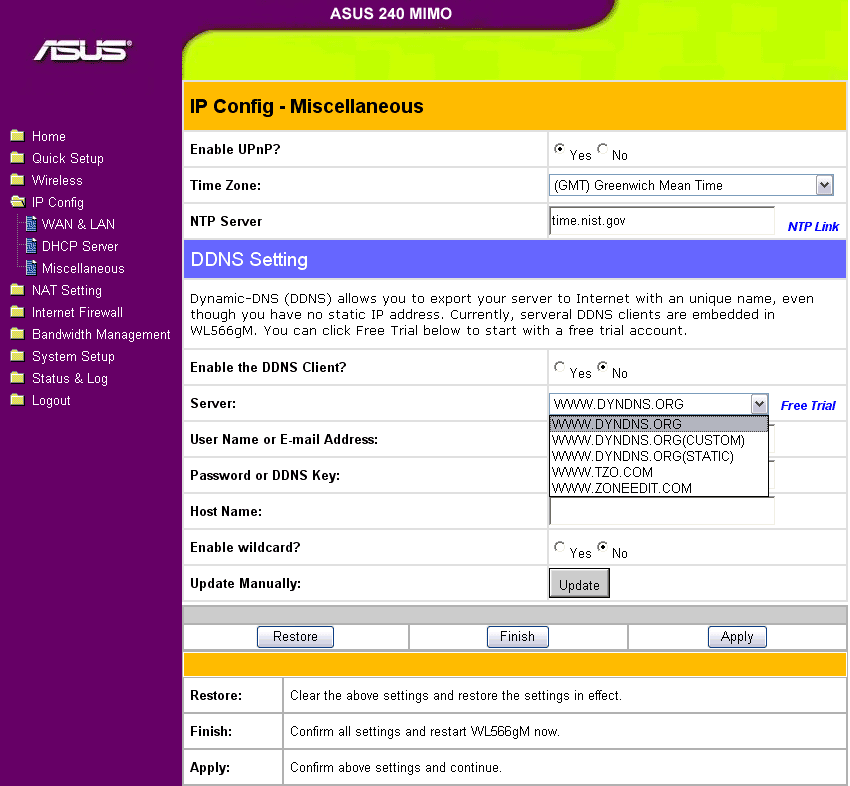This screenshot has width=850, height=786.
Task: Click the Update button
Action: [x=579, y=583]
